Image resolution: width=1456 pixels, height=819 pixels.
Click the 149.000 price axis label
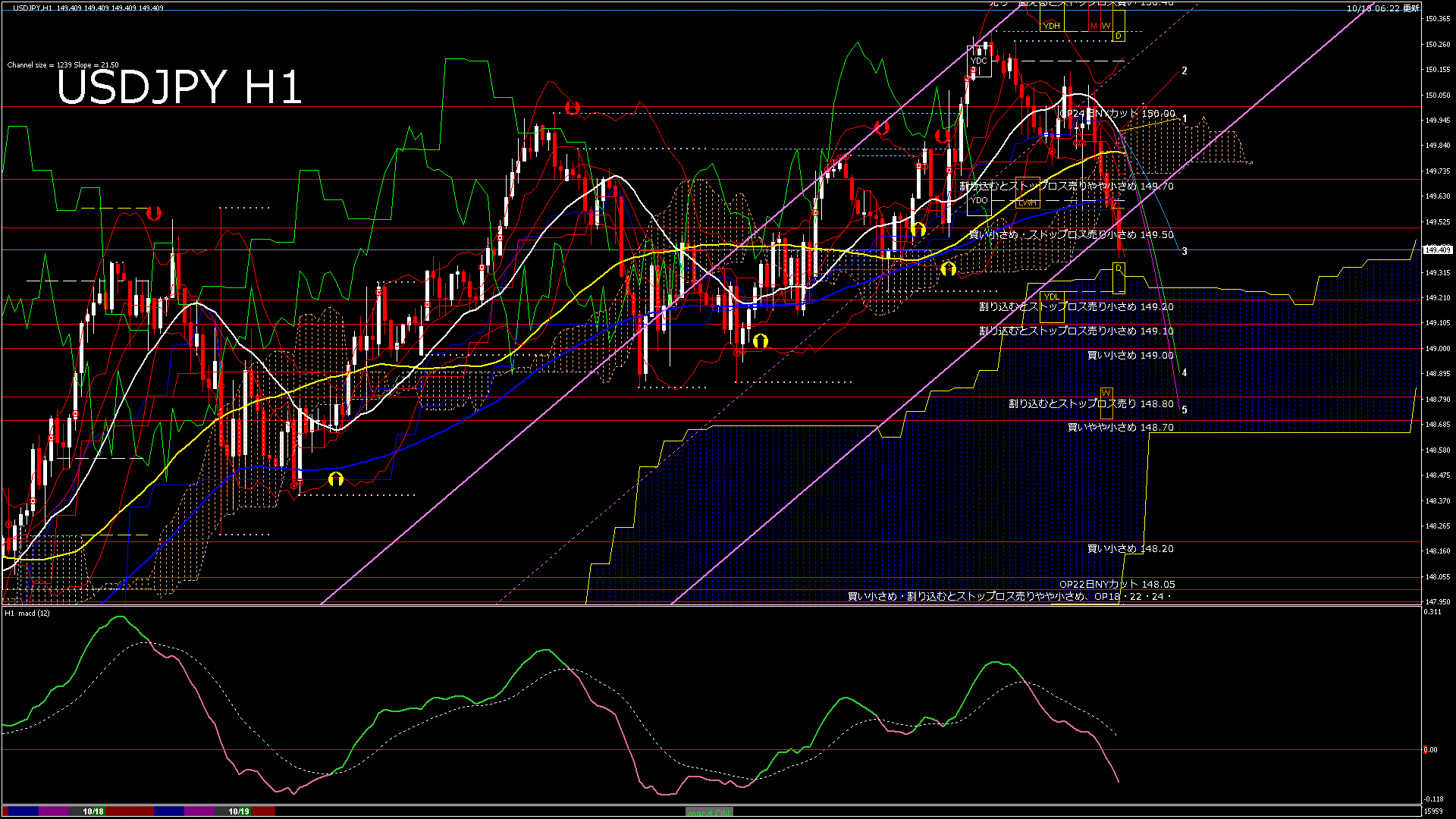(1438, 349)
